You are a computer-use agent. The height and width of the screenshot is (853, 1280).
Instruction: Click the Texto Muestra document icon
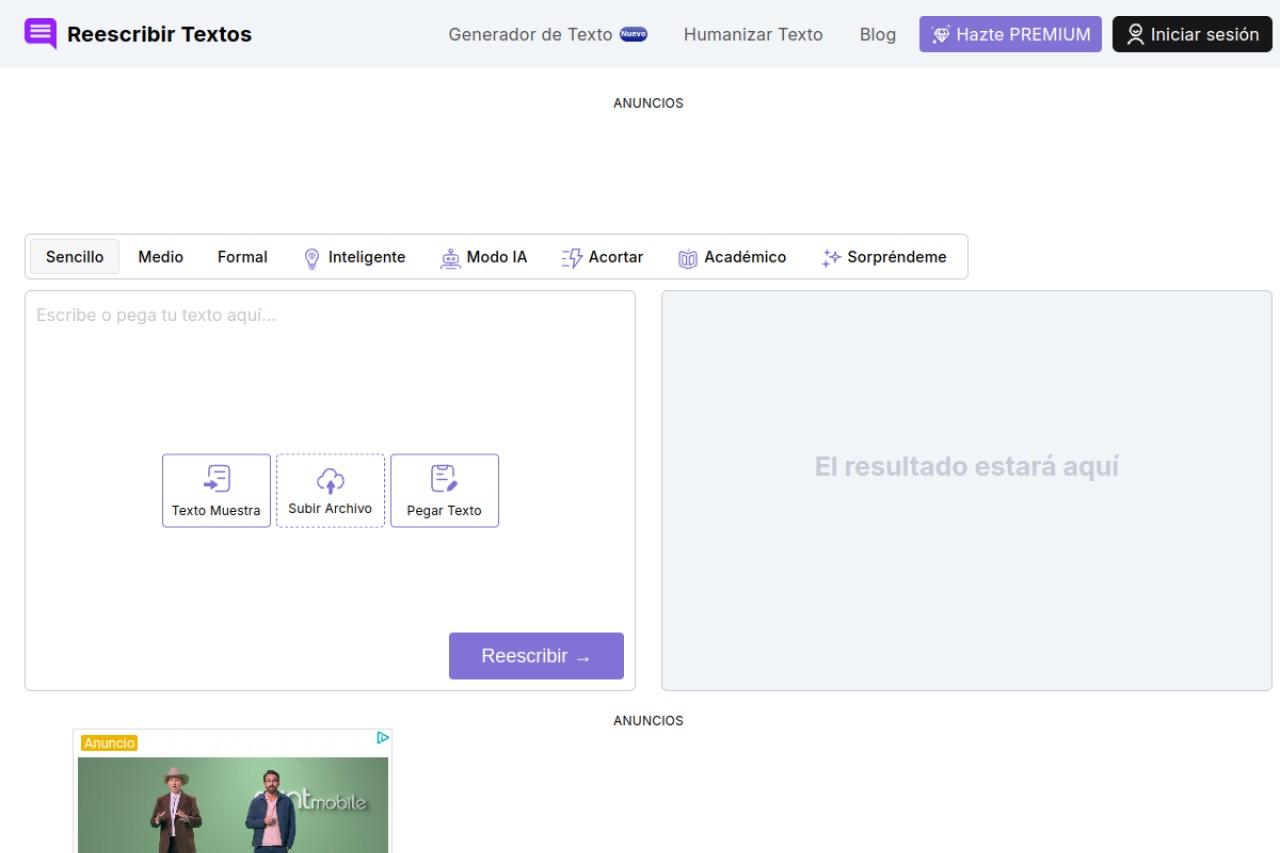pyautogui.click(x=217, y=478)
